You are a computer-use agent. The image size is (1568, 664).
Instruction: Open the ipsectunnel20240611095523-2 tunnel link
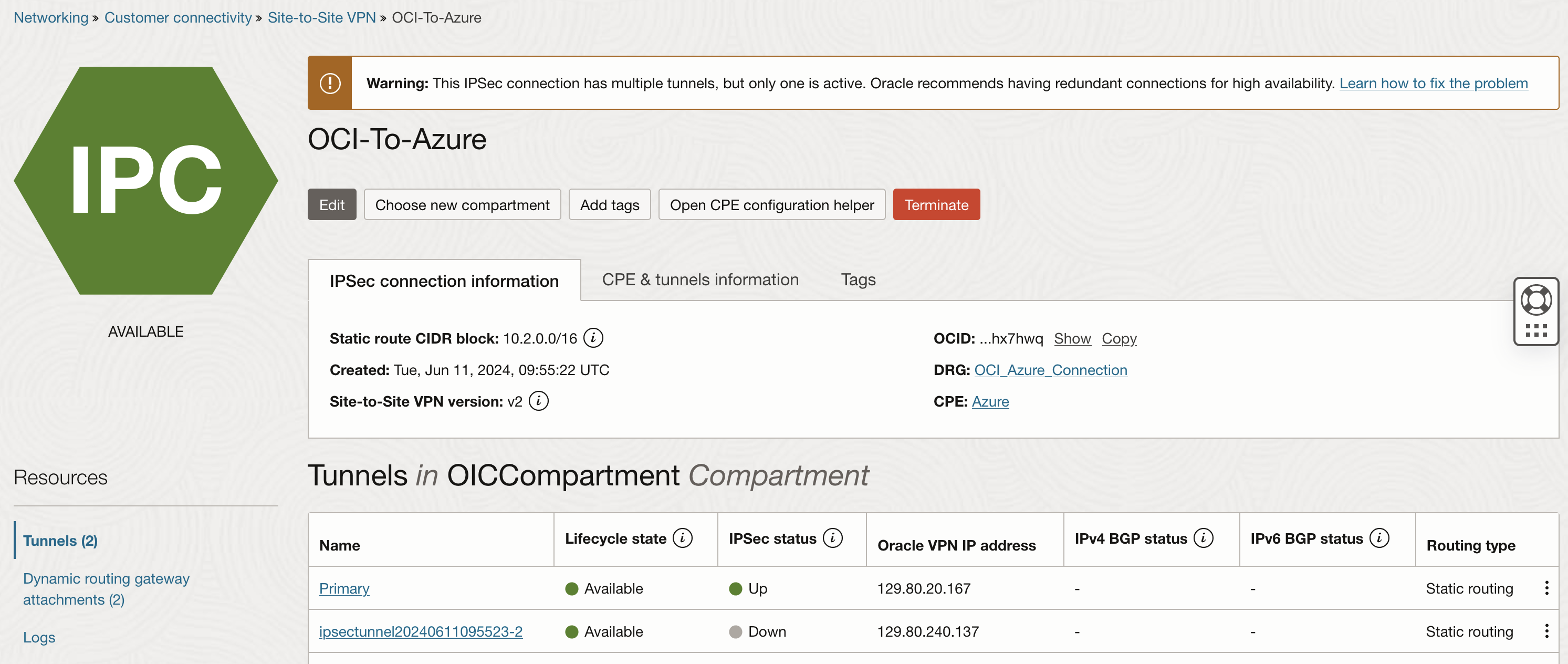click(x=421, y=632)
